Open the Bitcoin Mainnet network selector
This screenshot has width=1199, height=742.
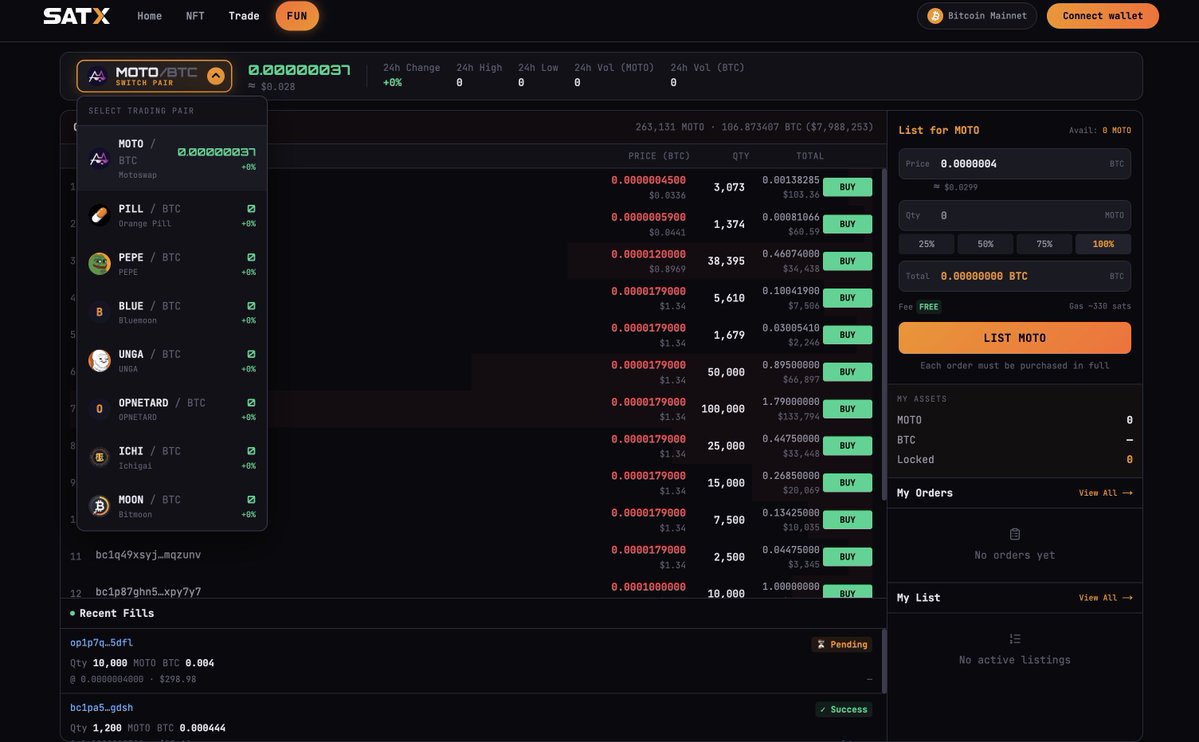pyautogui.click(x=976, y=16)
